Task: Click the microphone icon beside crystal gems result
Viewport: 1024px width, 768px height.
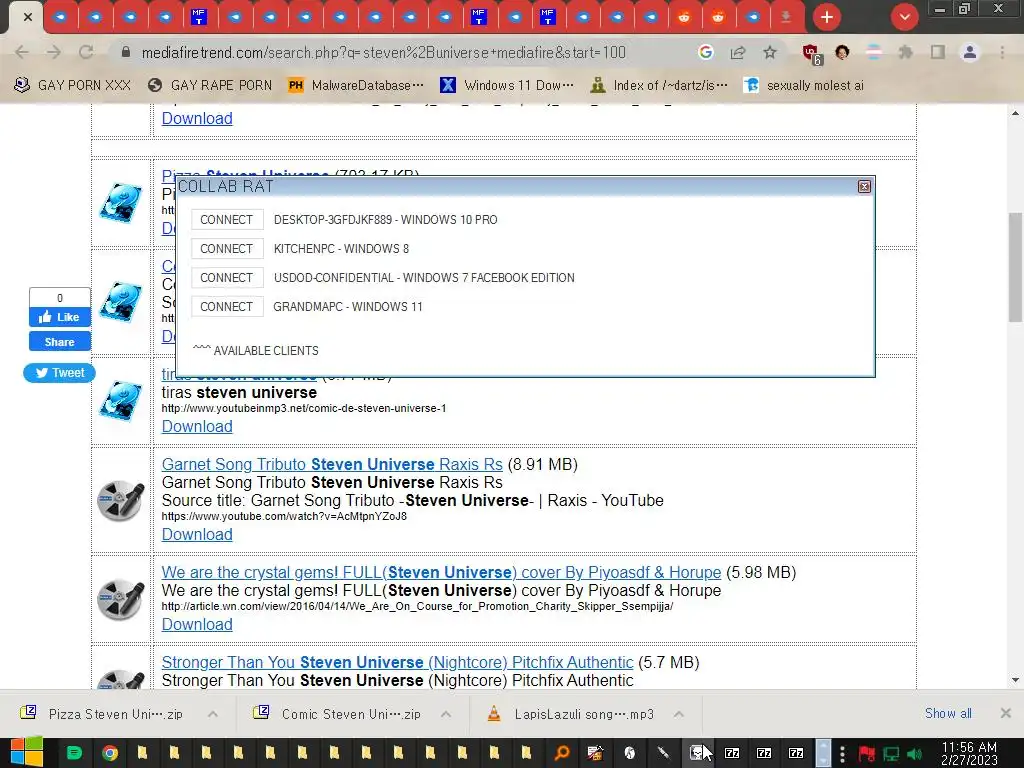Action: 121,600
